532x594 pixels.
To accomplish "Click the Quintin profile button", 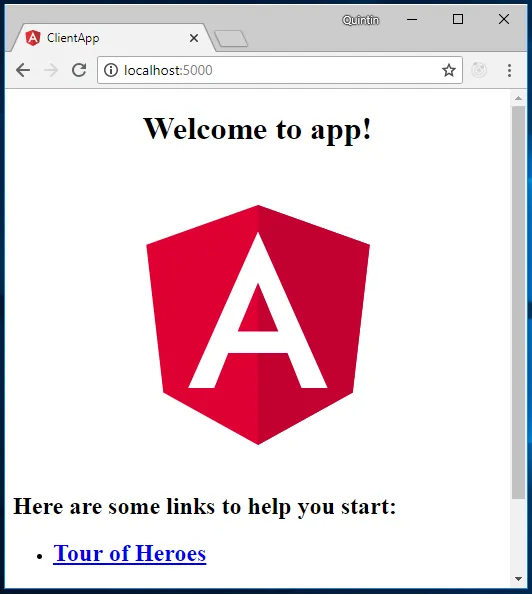I will click(361, 20).
